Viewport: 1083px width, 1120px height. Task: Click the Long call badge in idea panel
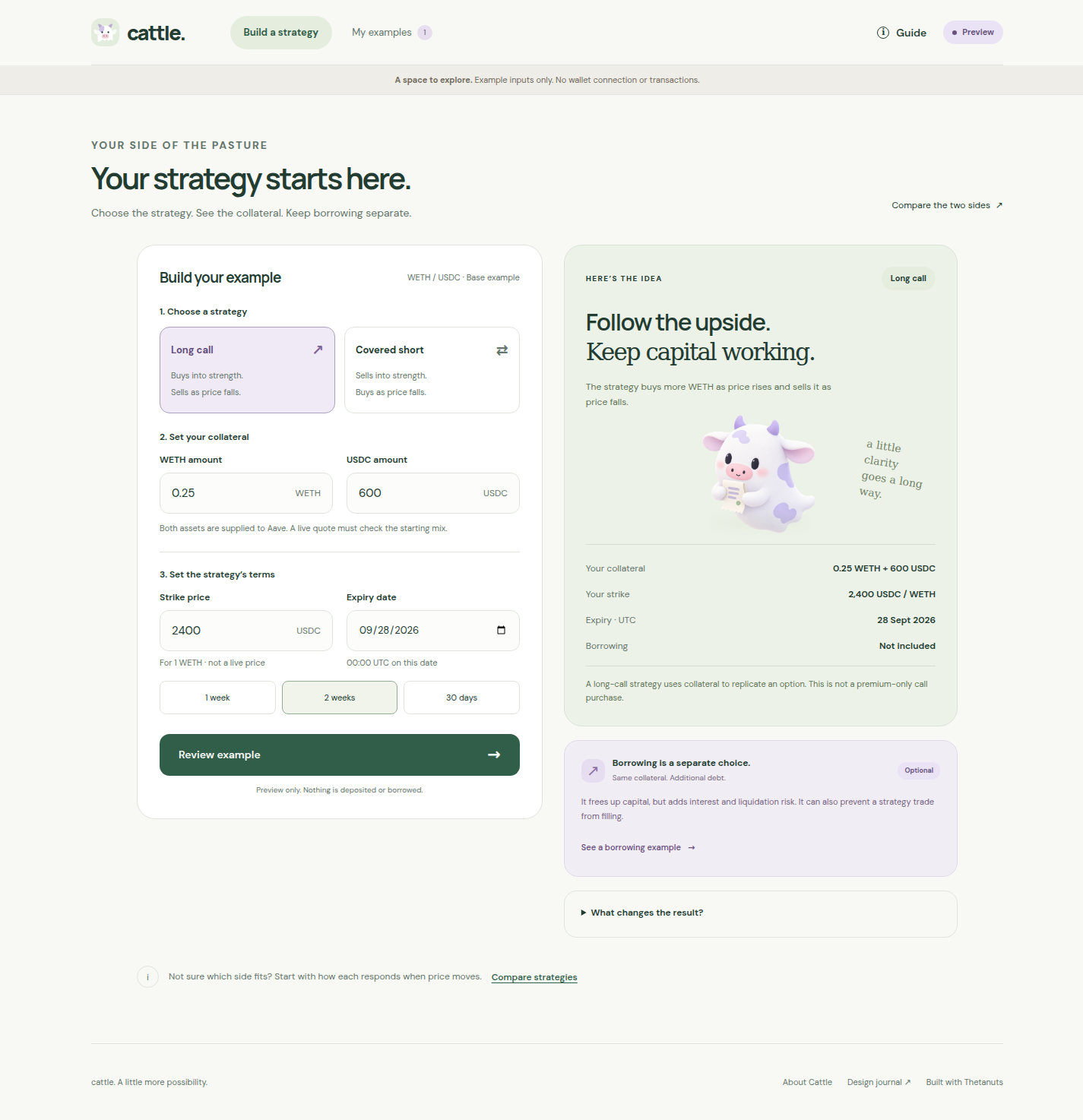[908, 278]
